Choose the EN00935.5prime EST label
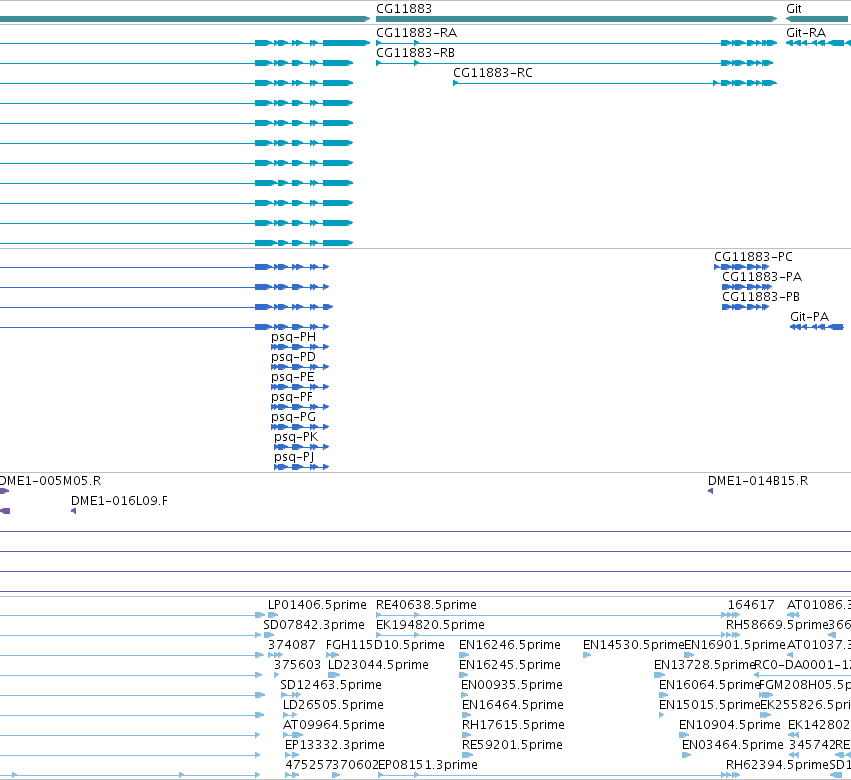 point(512,686)
